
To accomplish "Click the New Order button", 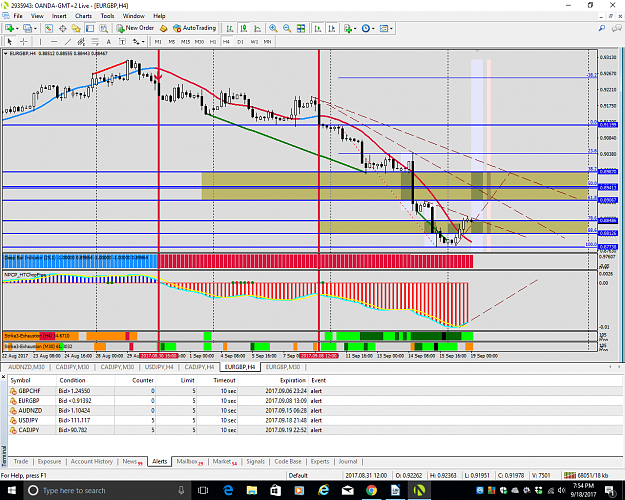I will pos(136,28).
